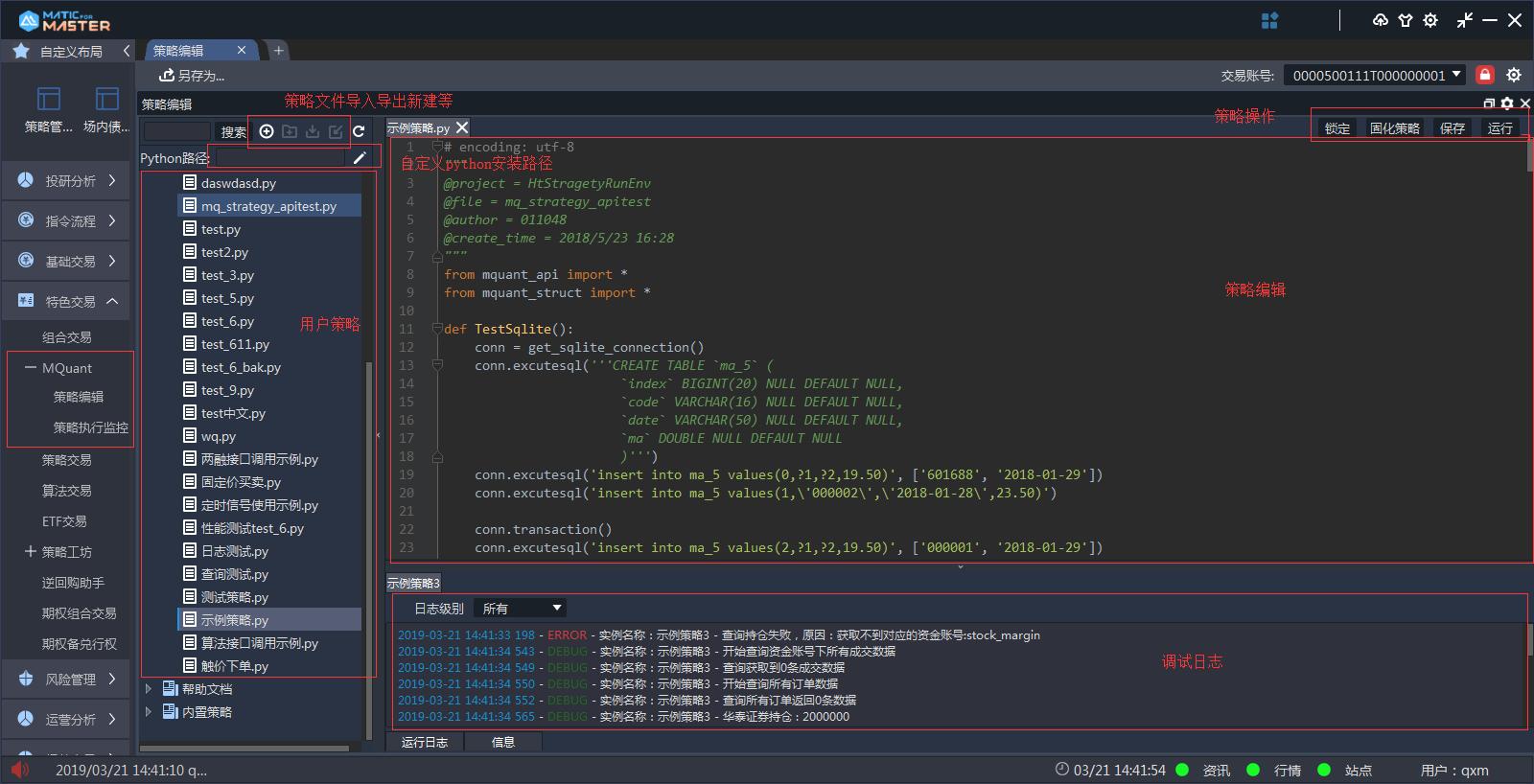Click the 保存 button
Screen dimensions: 1534x784
click(1453, 128)
